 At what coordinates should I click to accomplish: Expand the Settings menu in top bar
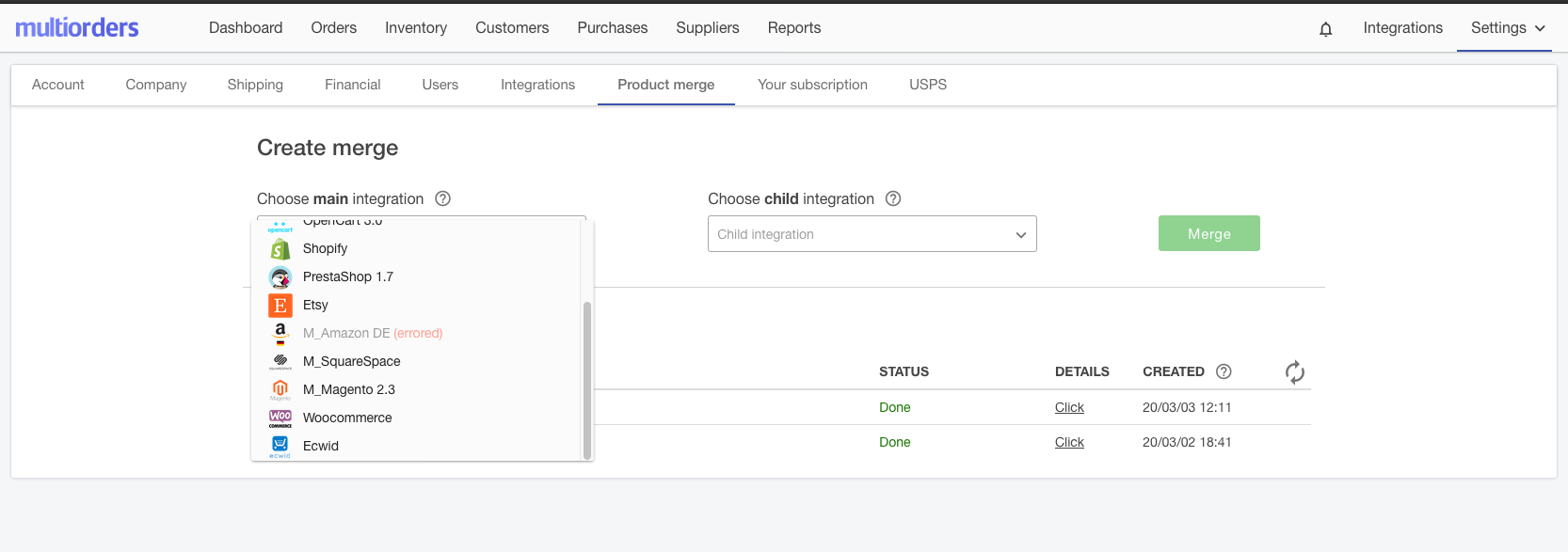1507,28
